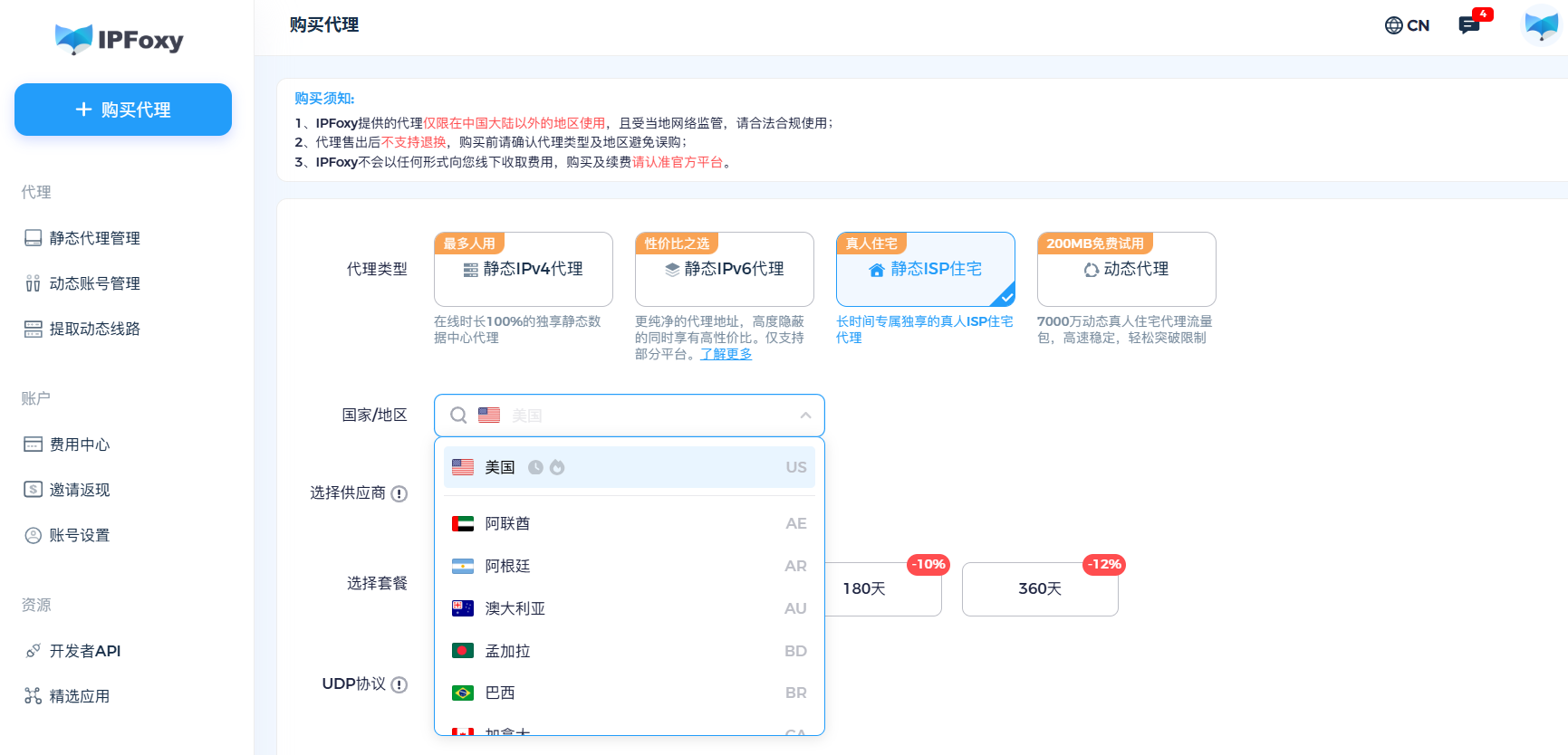
Task: Click the account settings person icon
Action: [x=34, y=535]
